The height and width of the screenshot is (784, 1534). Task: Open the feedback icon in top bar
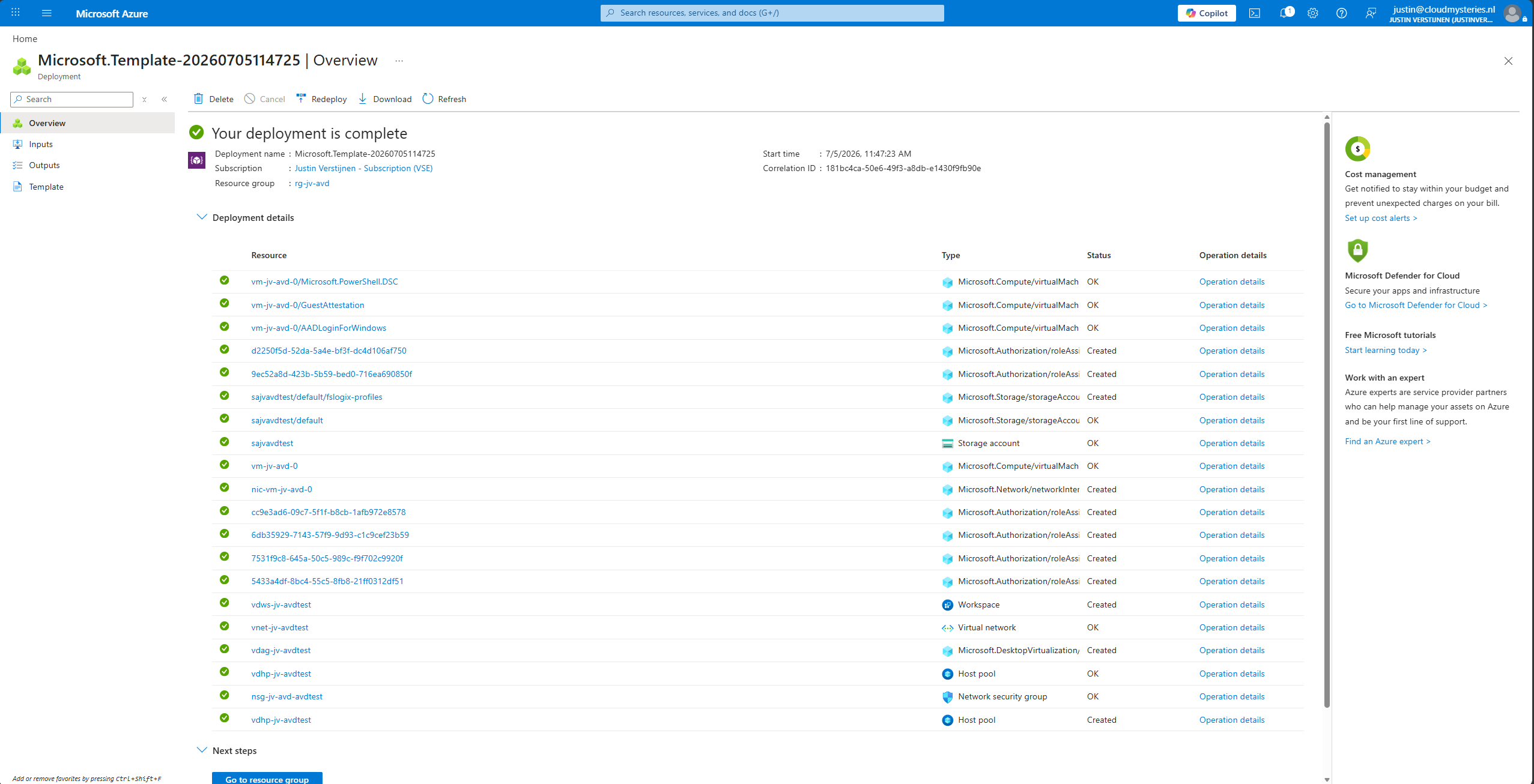1371,13
